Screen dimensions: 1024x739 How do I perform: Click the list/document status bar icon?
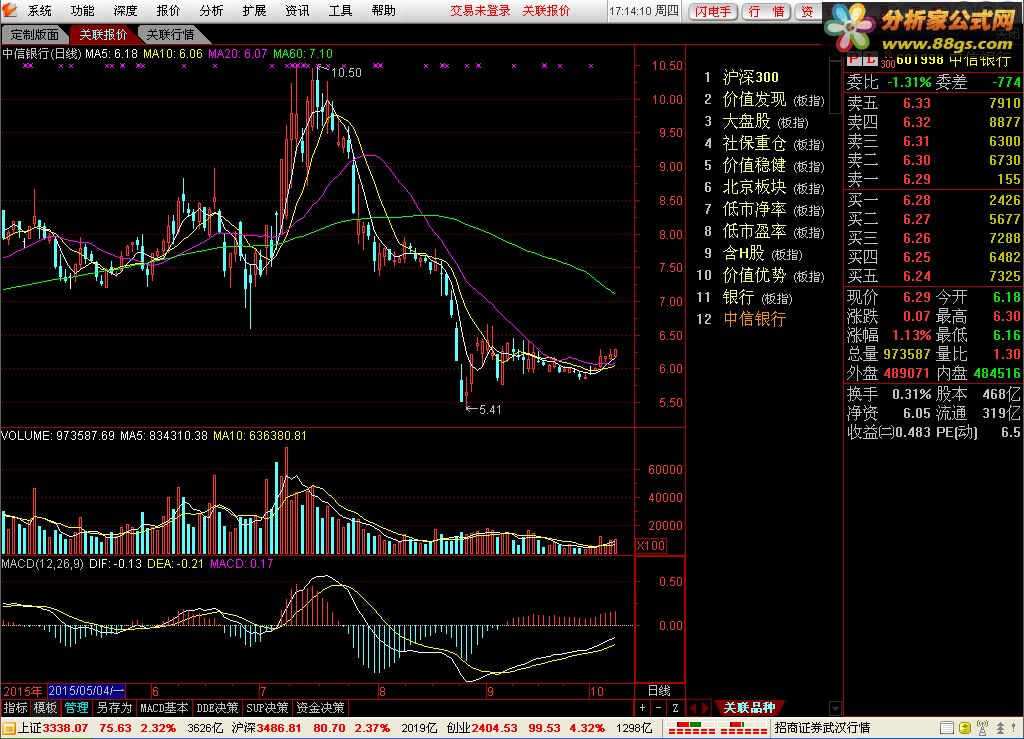[x=946, y=727]
